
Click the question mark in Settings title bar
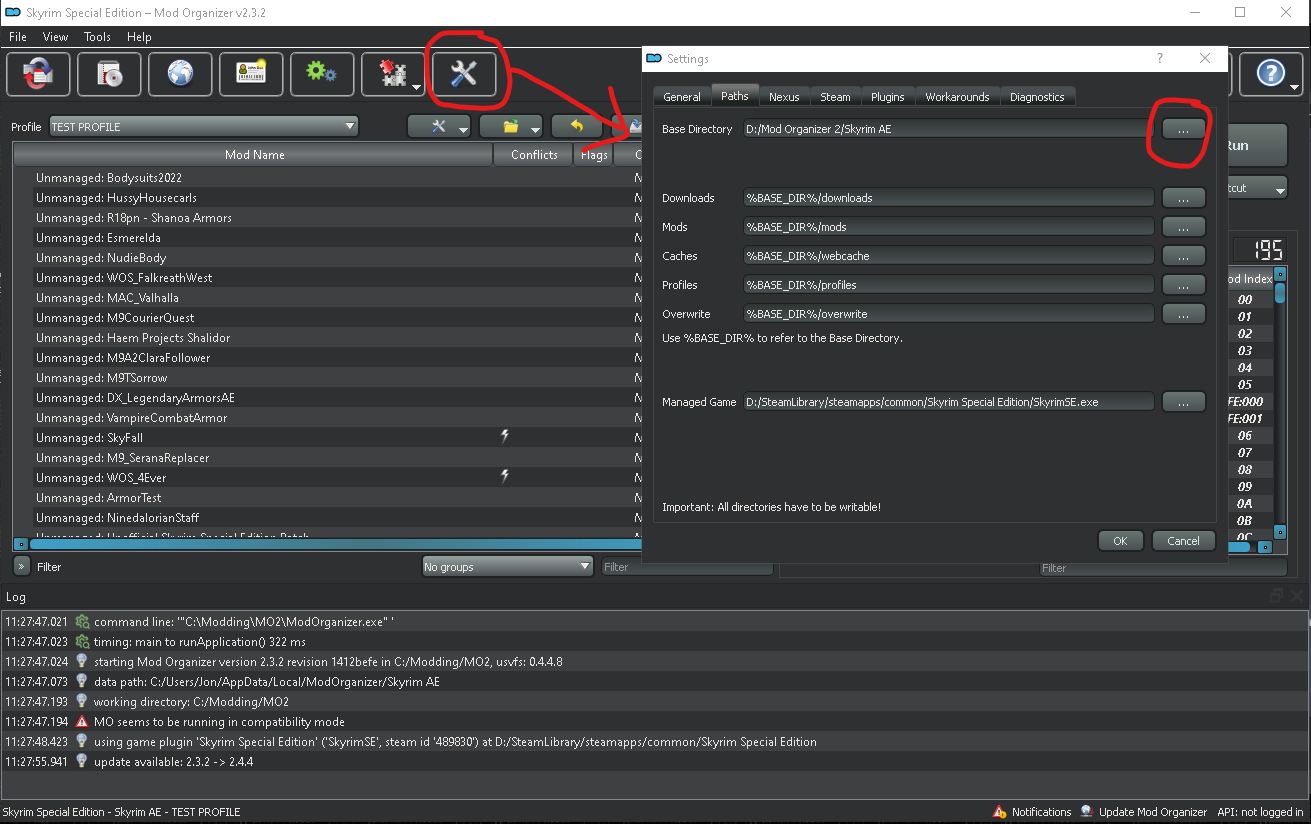[x=1160, y=59]
